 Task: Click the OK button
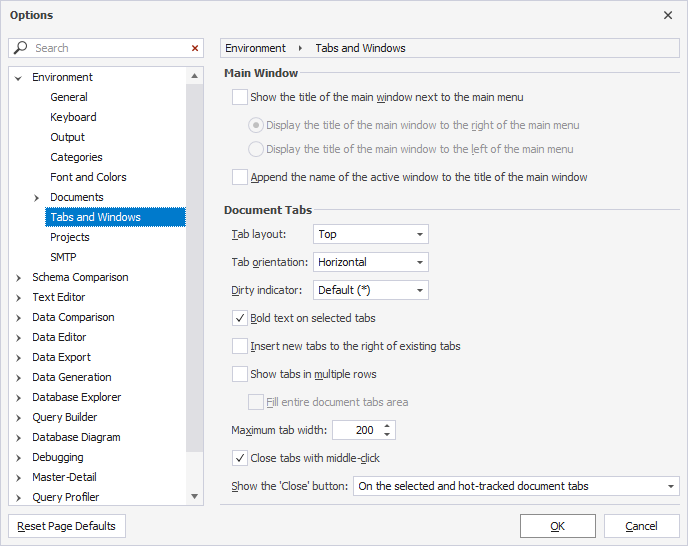click(557, 526)
